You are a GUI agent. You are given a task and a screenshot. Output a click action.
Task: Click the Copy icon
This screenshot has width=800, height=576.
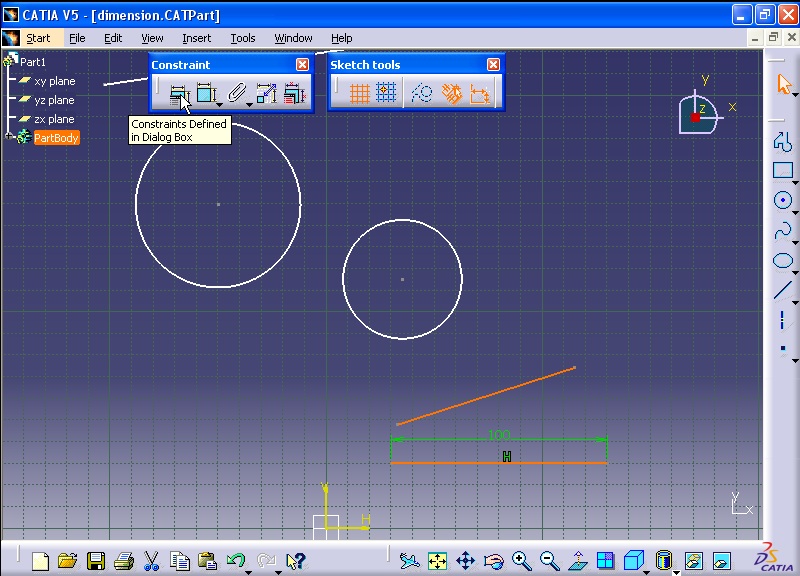[180, 561]
